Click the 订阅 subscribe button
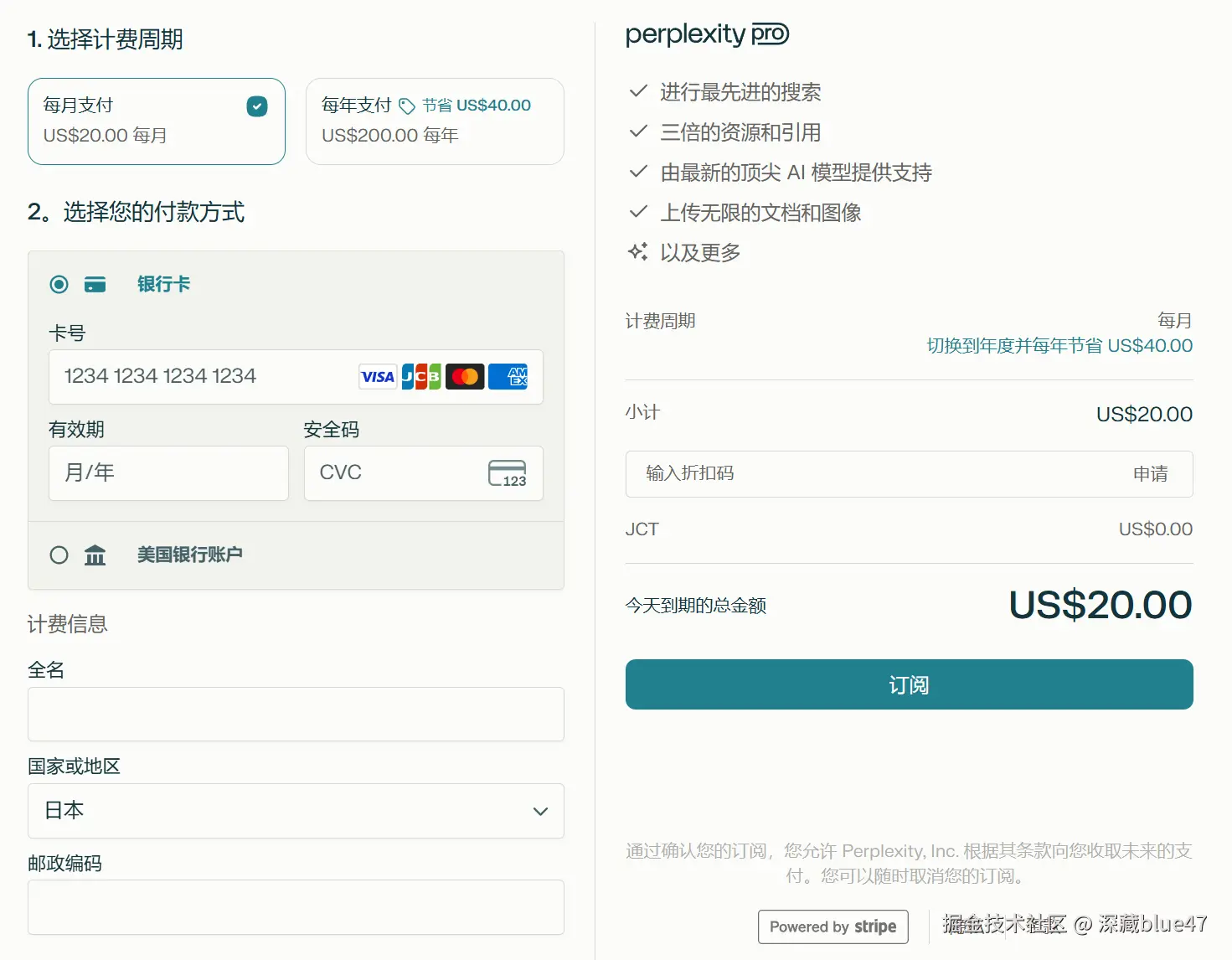The width and height of the screenshot is (1232, 960). click(910, 684)
